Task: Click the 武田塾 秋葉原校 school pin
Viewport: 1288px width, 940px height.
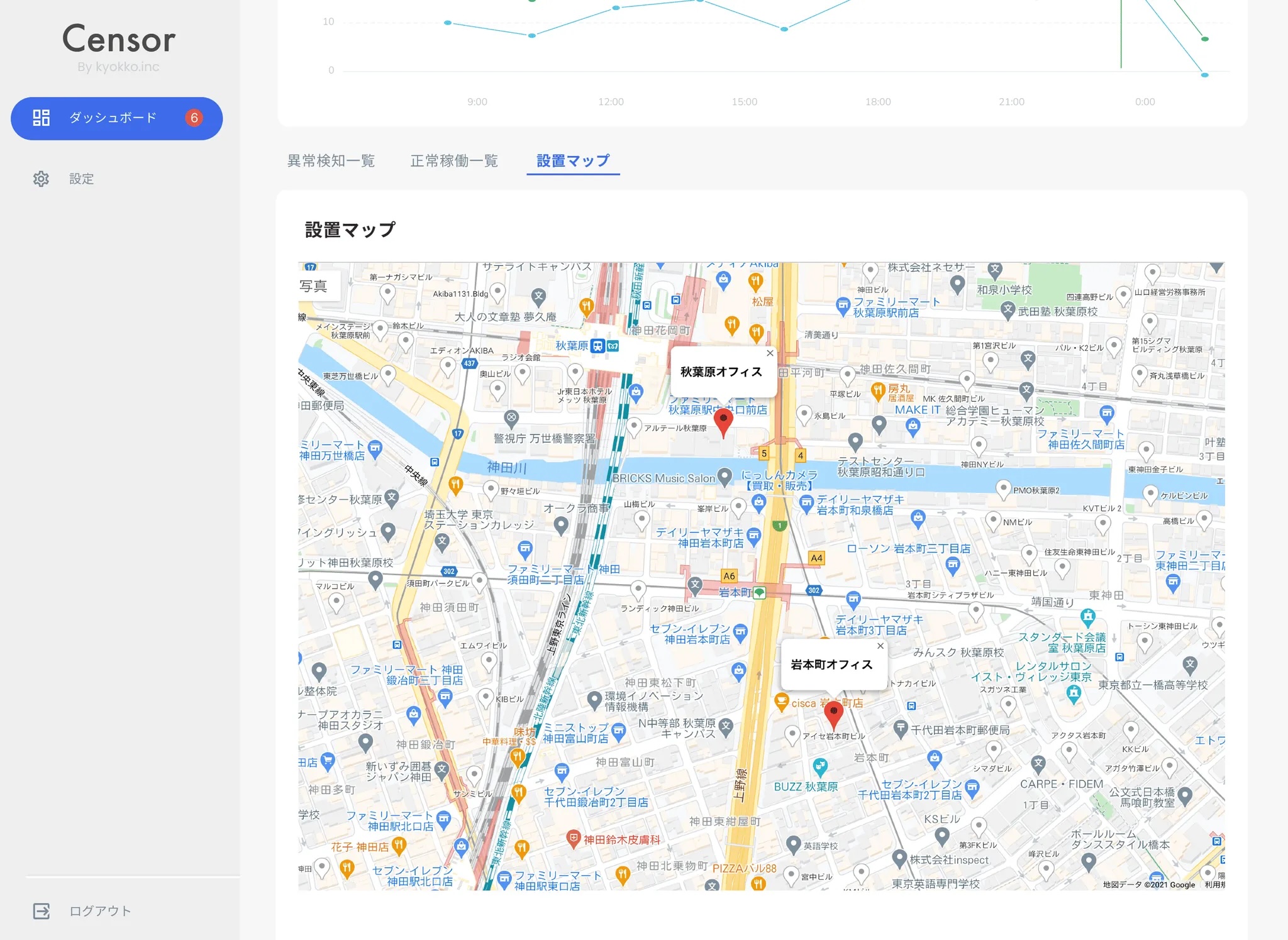Action: tap(1008, 310)
